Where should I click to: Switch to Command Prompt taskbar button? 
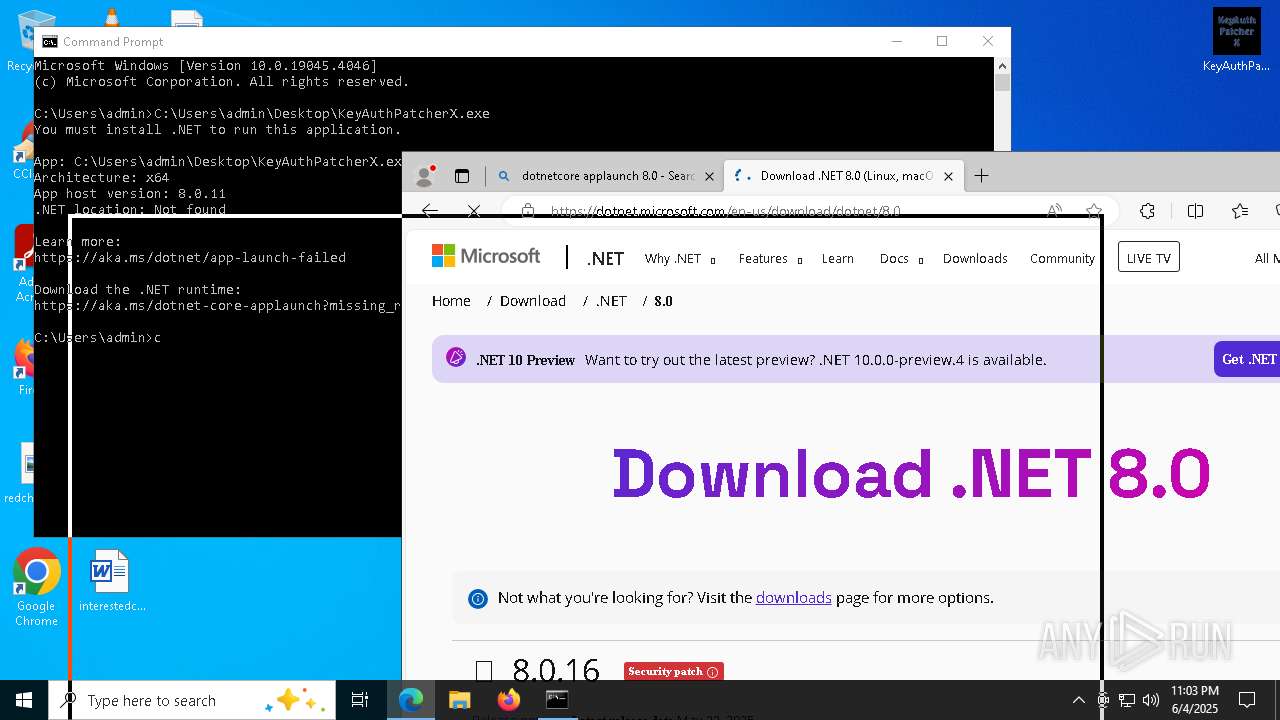tap(557, 700)
